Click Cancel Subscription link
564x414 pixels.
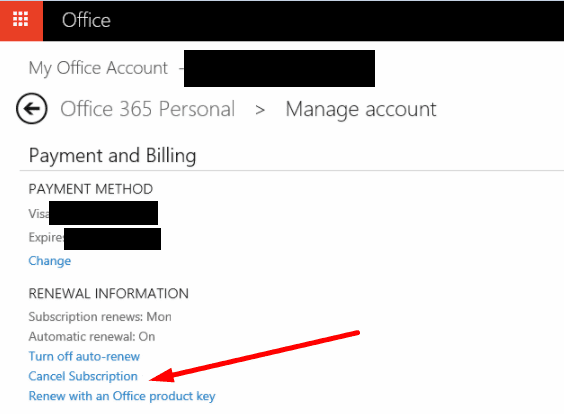point(83,376)
